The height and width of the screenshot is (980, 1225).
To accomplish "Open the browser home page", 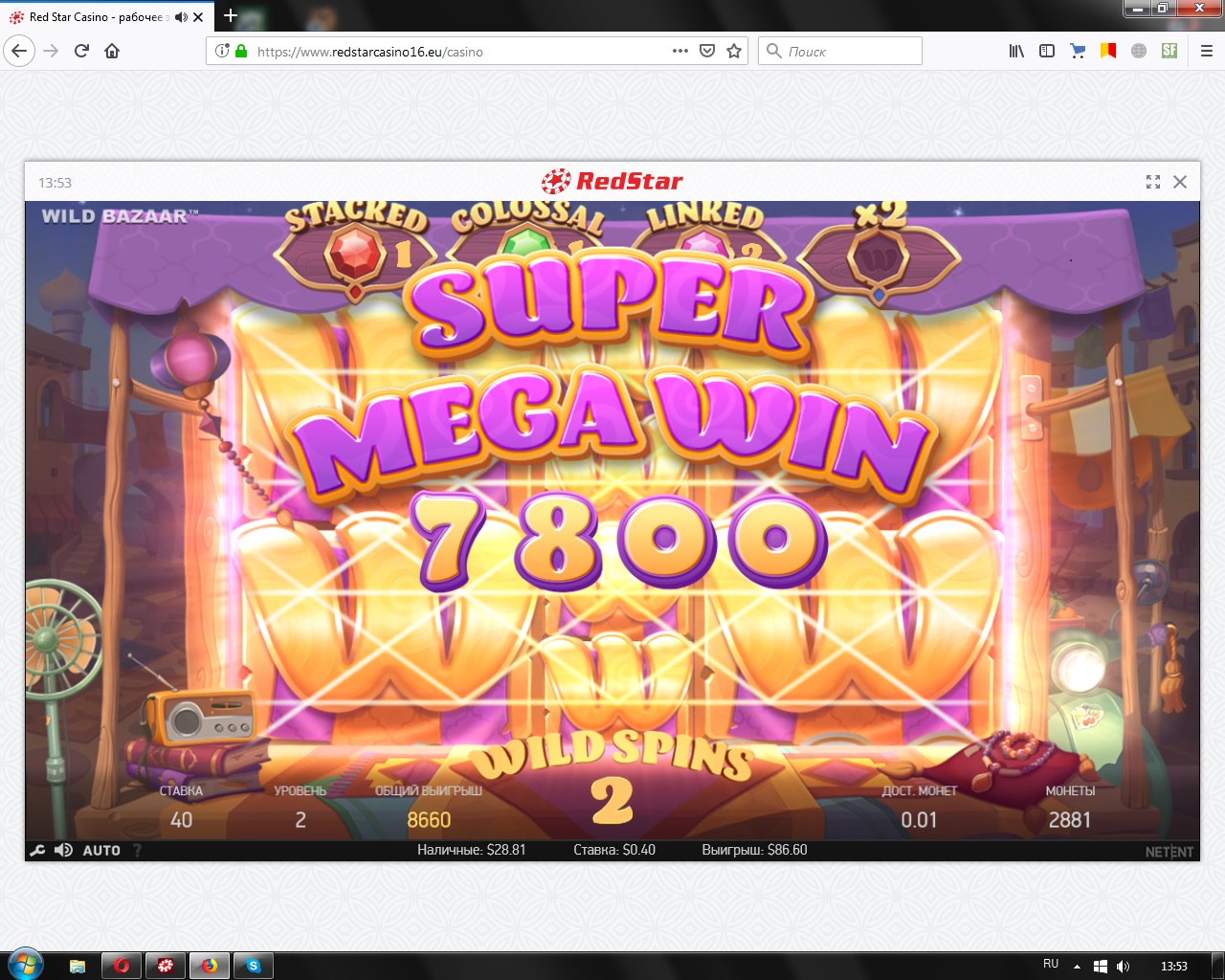I will pos(112,51).
